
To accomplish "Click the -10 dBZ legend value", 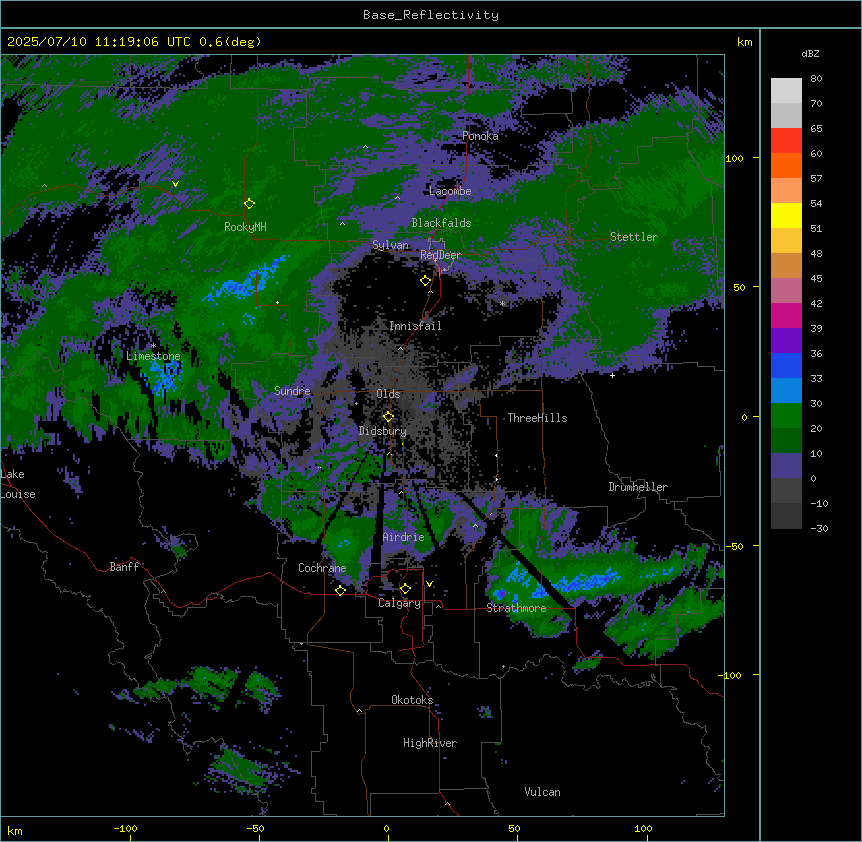I will pos(819,503).
